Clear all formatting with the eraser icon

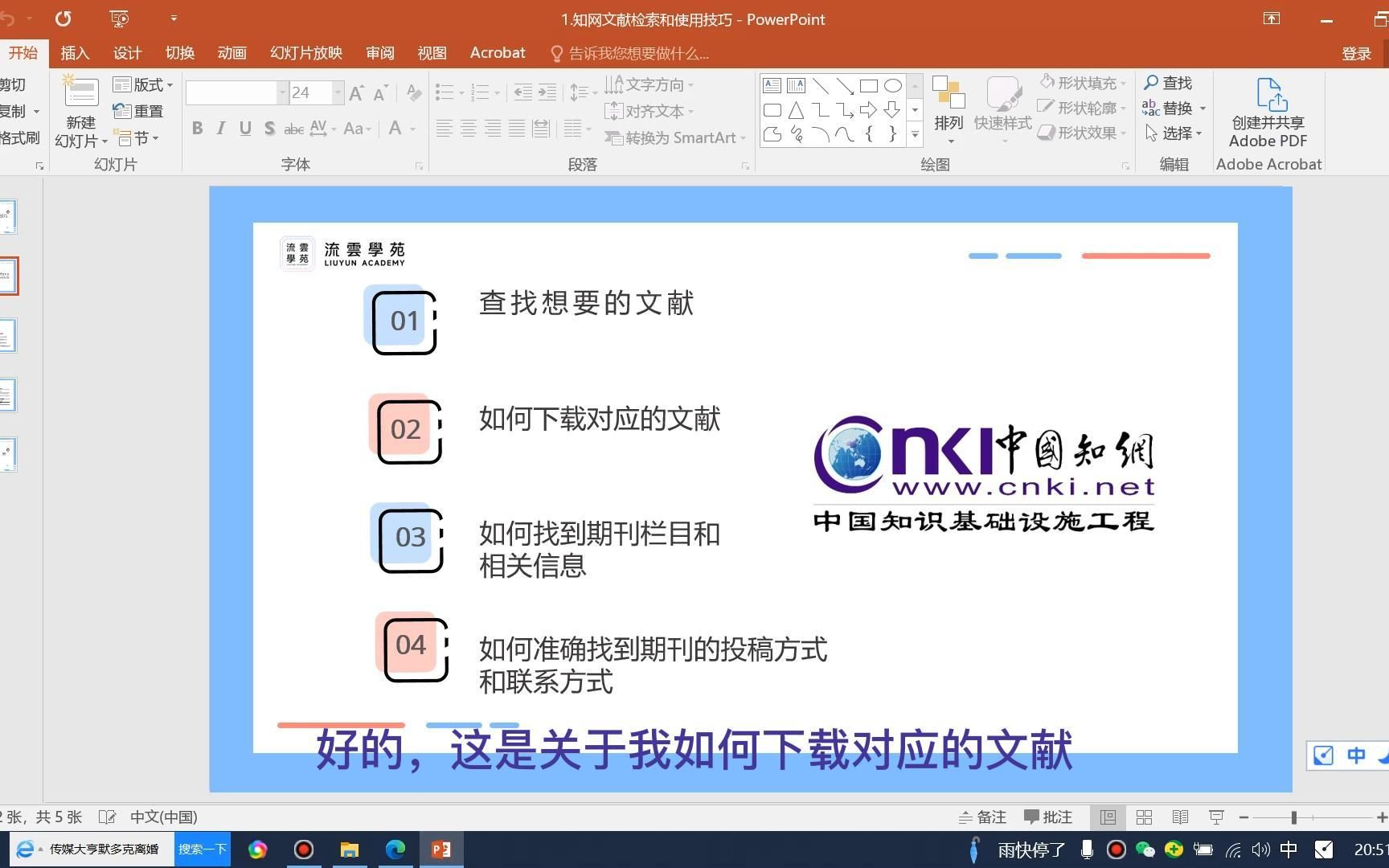click(414, 92)
